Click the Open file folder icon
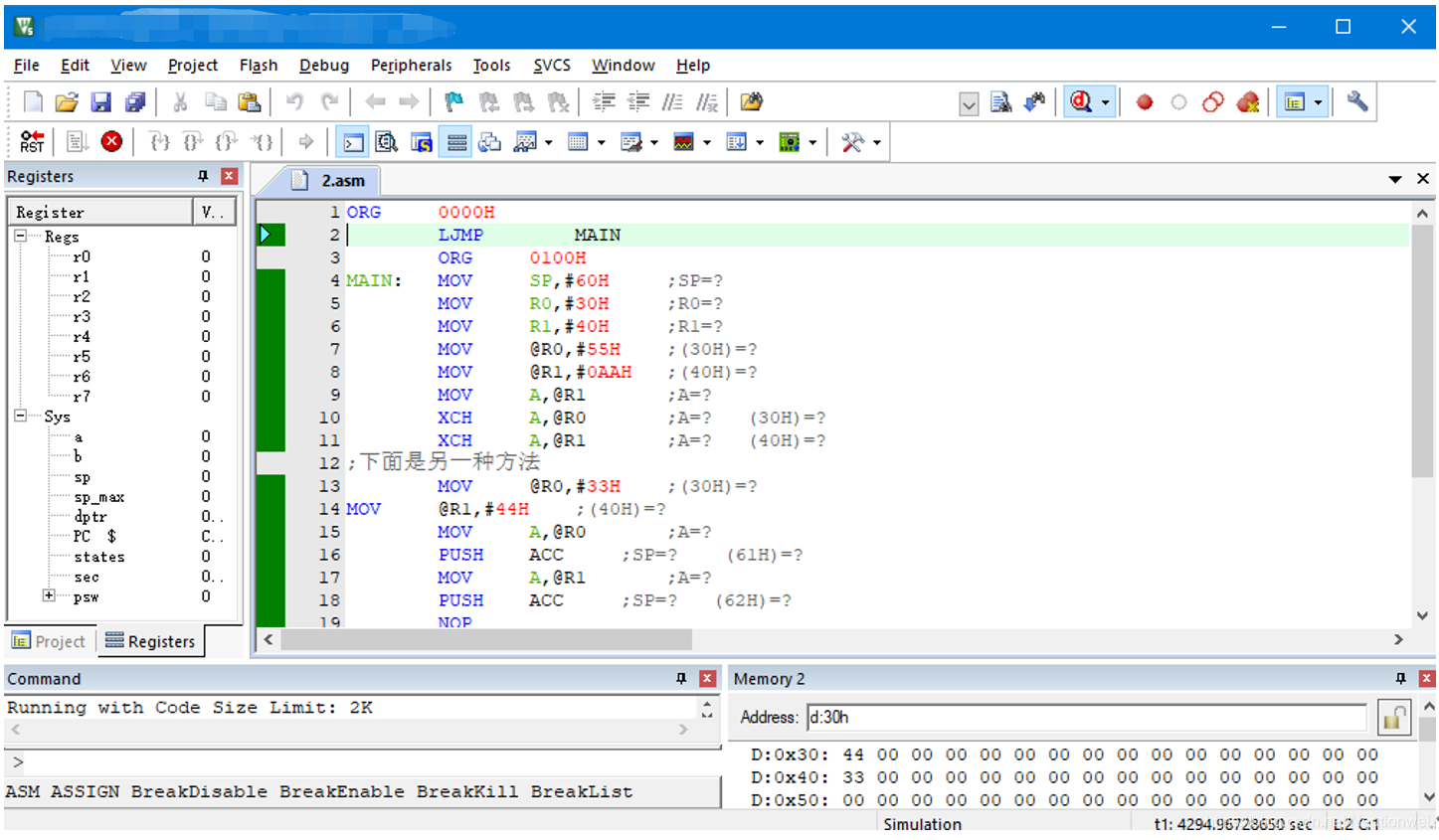Screen dimensions: 1439x840 (x=67, y=102)
